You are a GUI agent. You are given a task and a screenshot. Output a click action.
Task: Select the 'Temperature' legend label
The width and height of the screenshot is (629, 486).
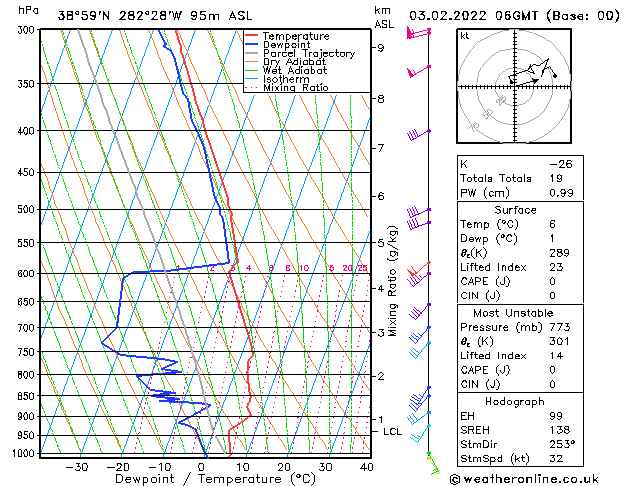pyautogui.click(x=296, y=36)
